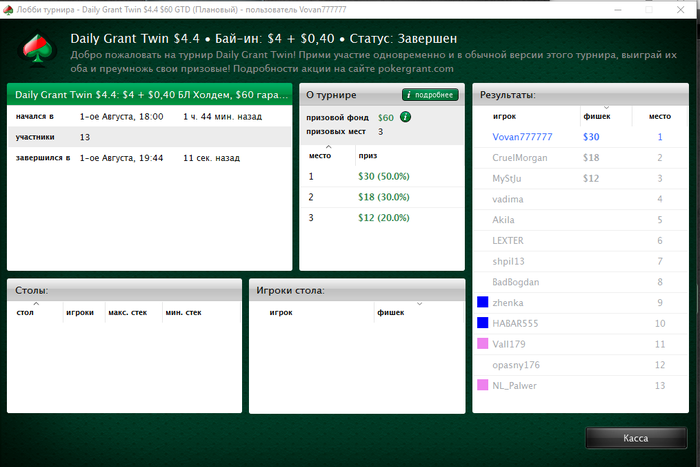Click the $60 prize fund value
This screenshot has height=467, width=700.
point(386,117)
